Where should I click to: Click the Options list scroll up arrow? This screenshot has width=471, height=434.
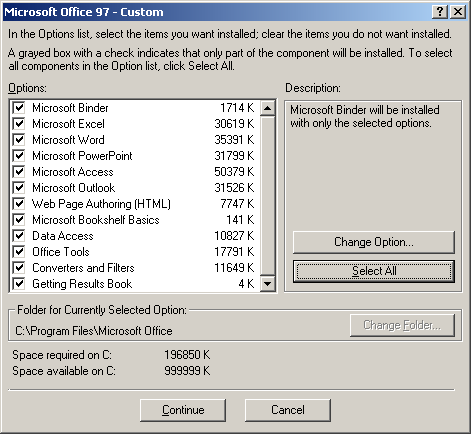point(267,108)
